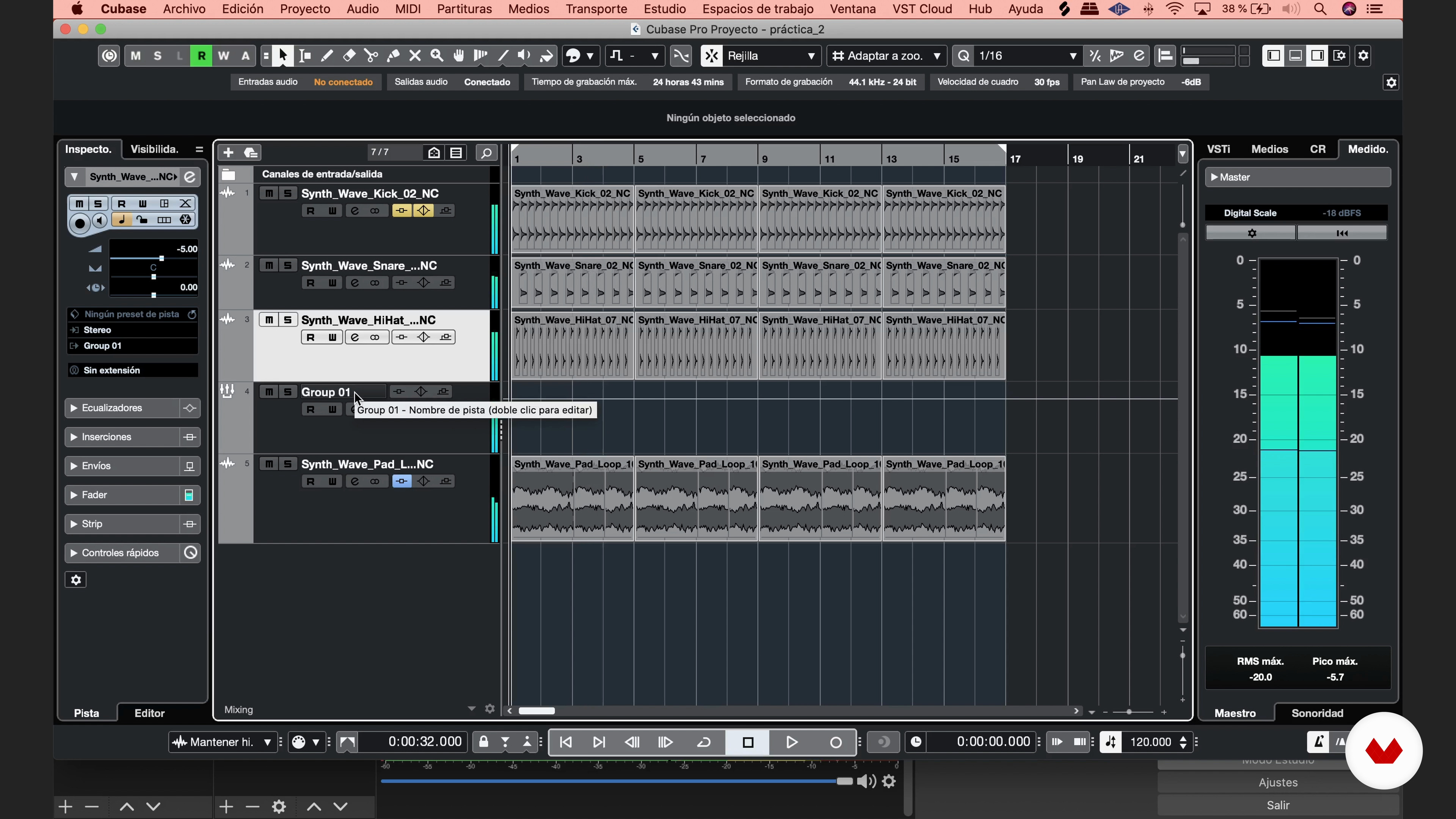Open the Transporte menu
1456x819 pixels.
(596, 9)
